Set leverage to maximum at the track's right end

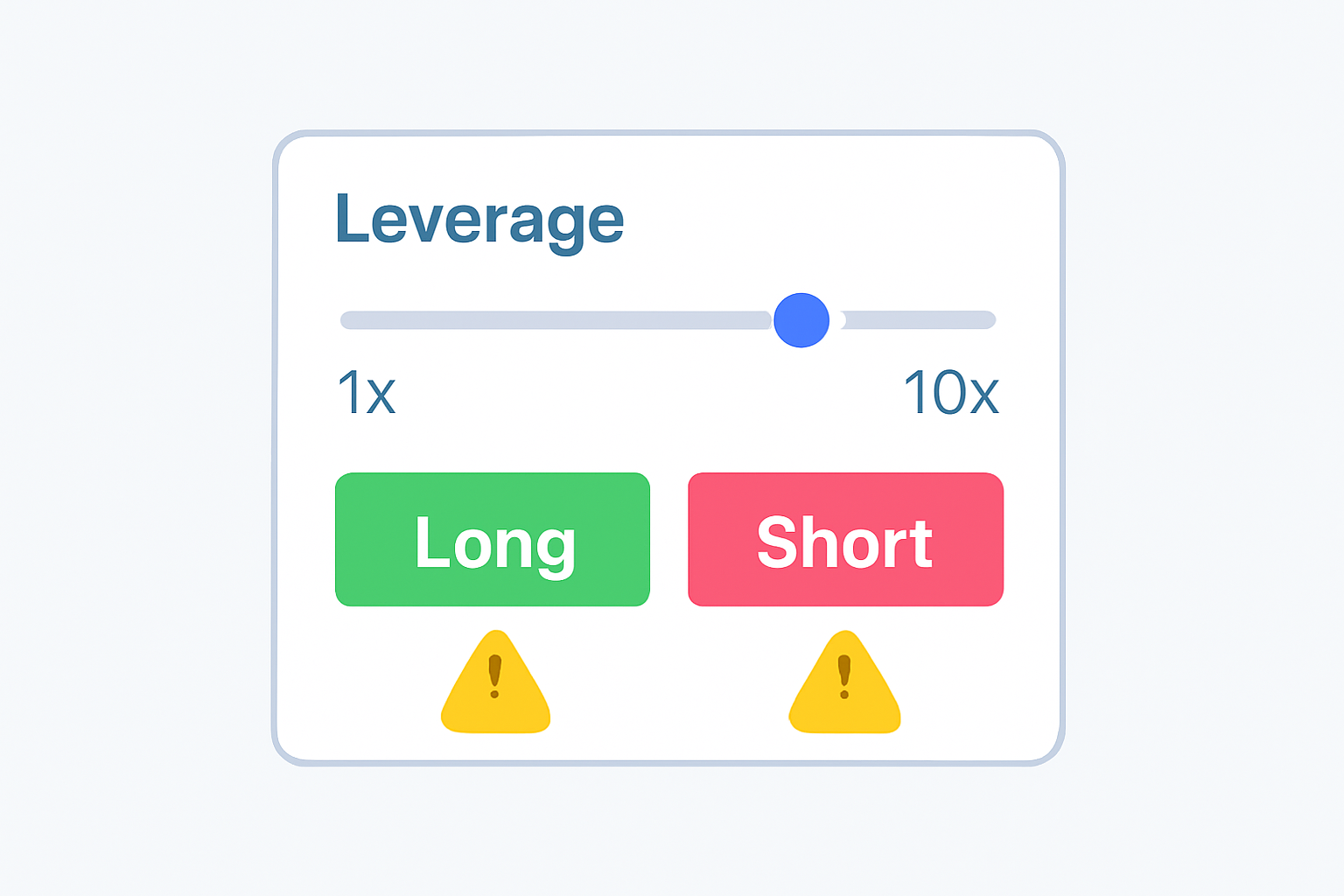[989, 320]
